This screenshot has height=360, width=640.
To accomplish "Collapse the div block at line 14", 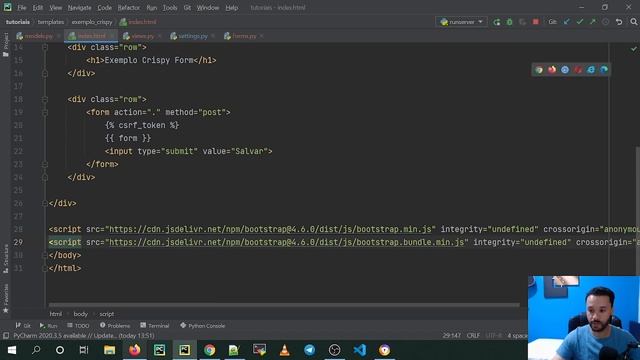I will (x=45, y=47).
